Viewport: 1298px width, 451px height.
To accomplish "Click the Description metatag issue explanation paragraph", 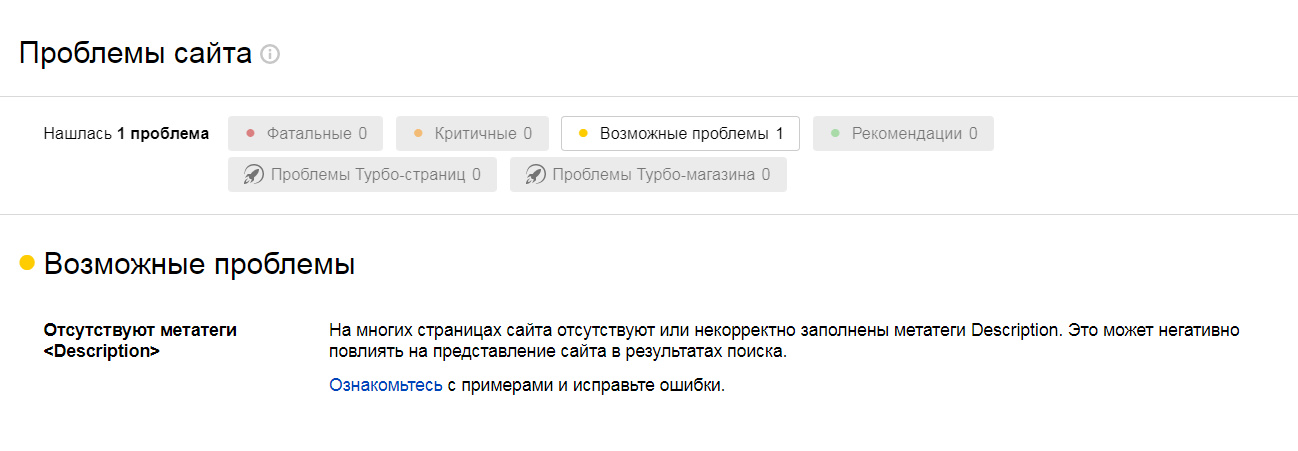I will [784, 341].
